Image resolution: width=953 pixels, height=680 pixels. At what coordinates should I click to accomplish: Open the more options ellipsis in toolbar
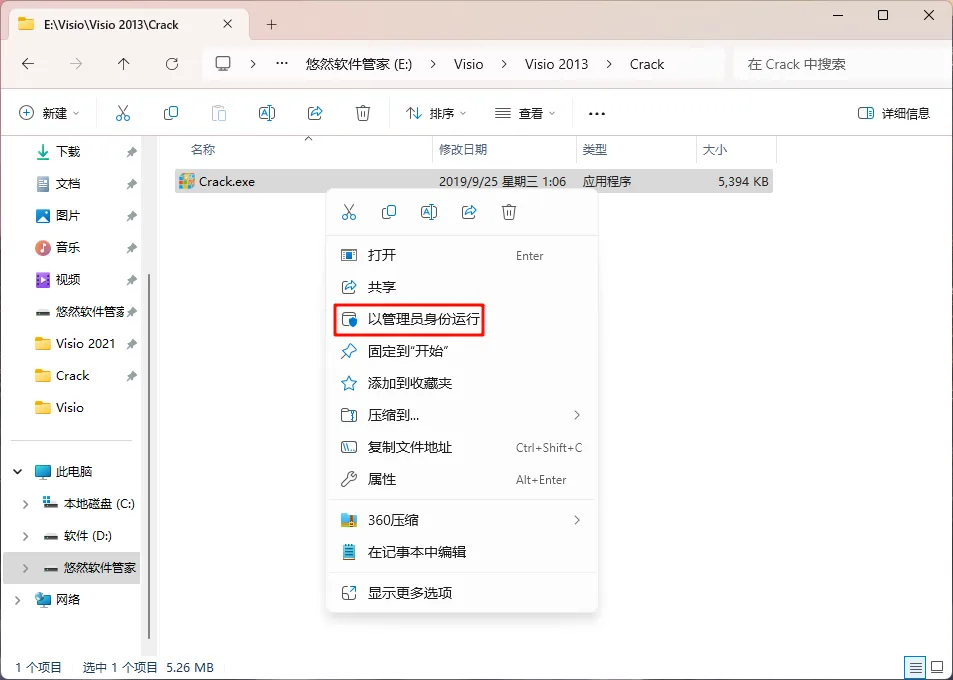[x=597, y=114]
